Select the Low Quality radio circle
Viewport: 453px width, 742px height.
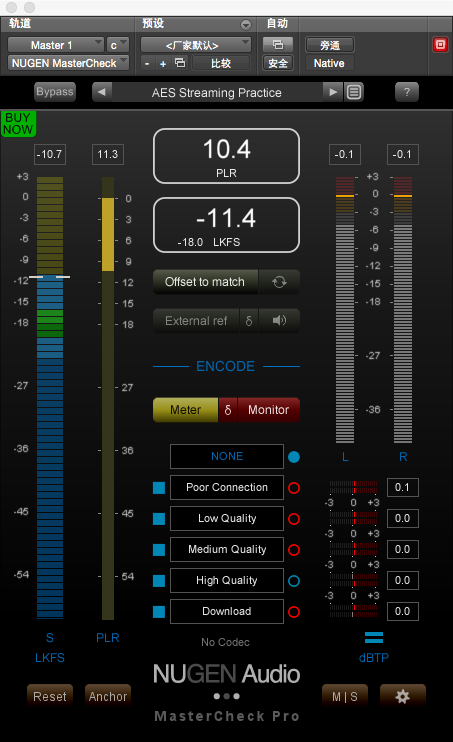pyautogui.click(x=294, y=519)
